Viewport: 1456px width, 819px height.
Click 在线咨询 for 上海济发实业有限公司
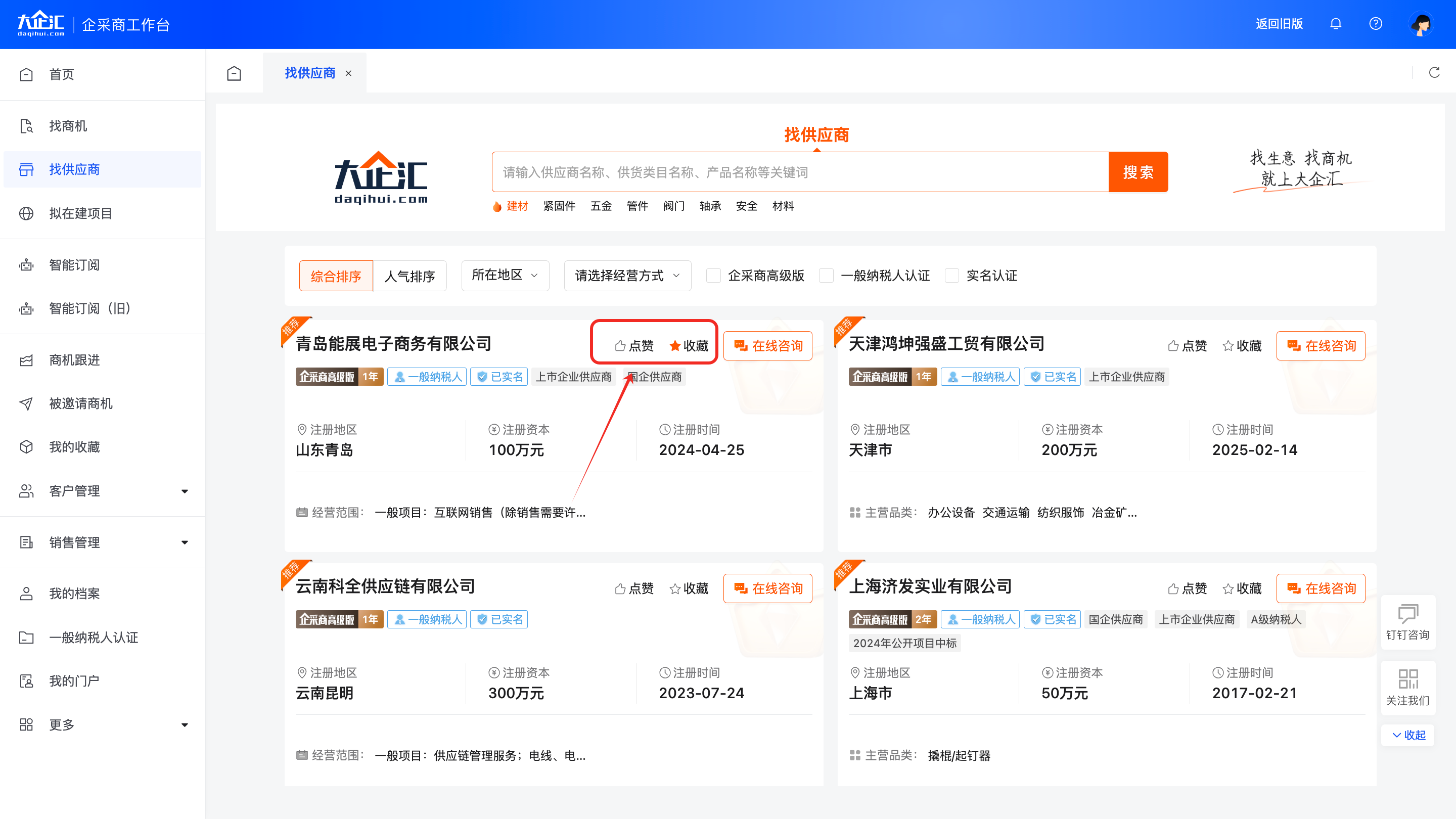pyautogui.click(x=1321, y=588)
